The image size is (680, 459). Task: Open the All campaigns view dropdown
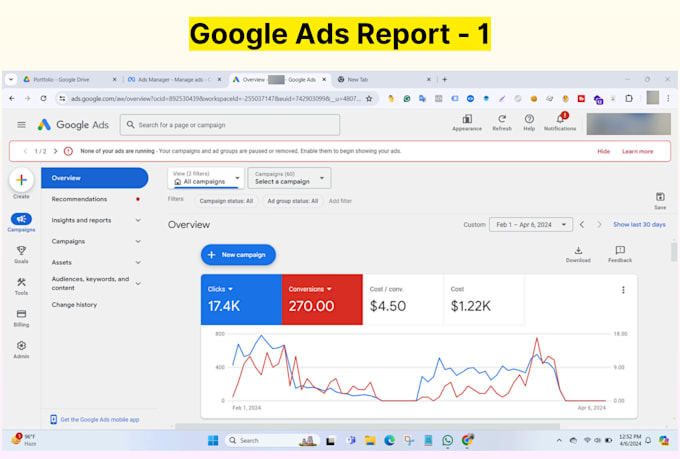[206, 178]
